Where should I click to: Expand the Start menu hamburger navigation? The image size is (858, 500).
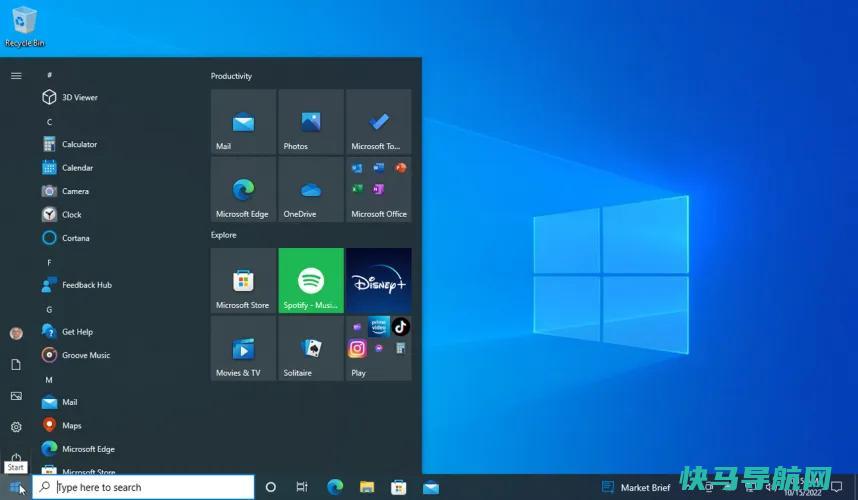tap(16, 75)
